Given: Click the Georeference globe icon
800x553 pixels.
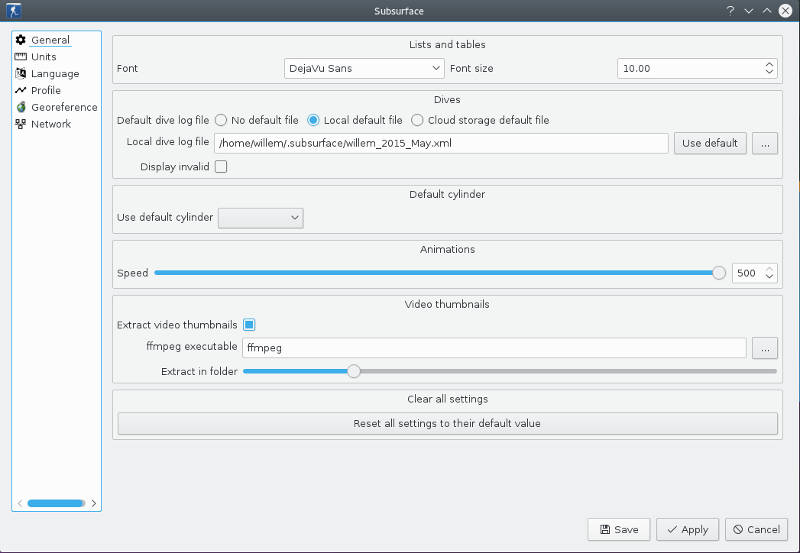Looking at the screenshot, I should click(x=21, y=107).
